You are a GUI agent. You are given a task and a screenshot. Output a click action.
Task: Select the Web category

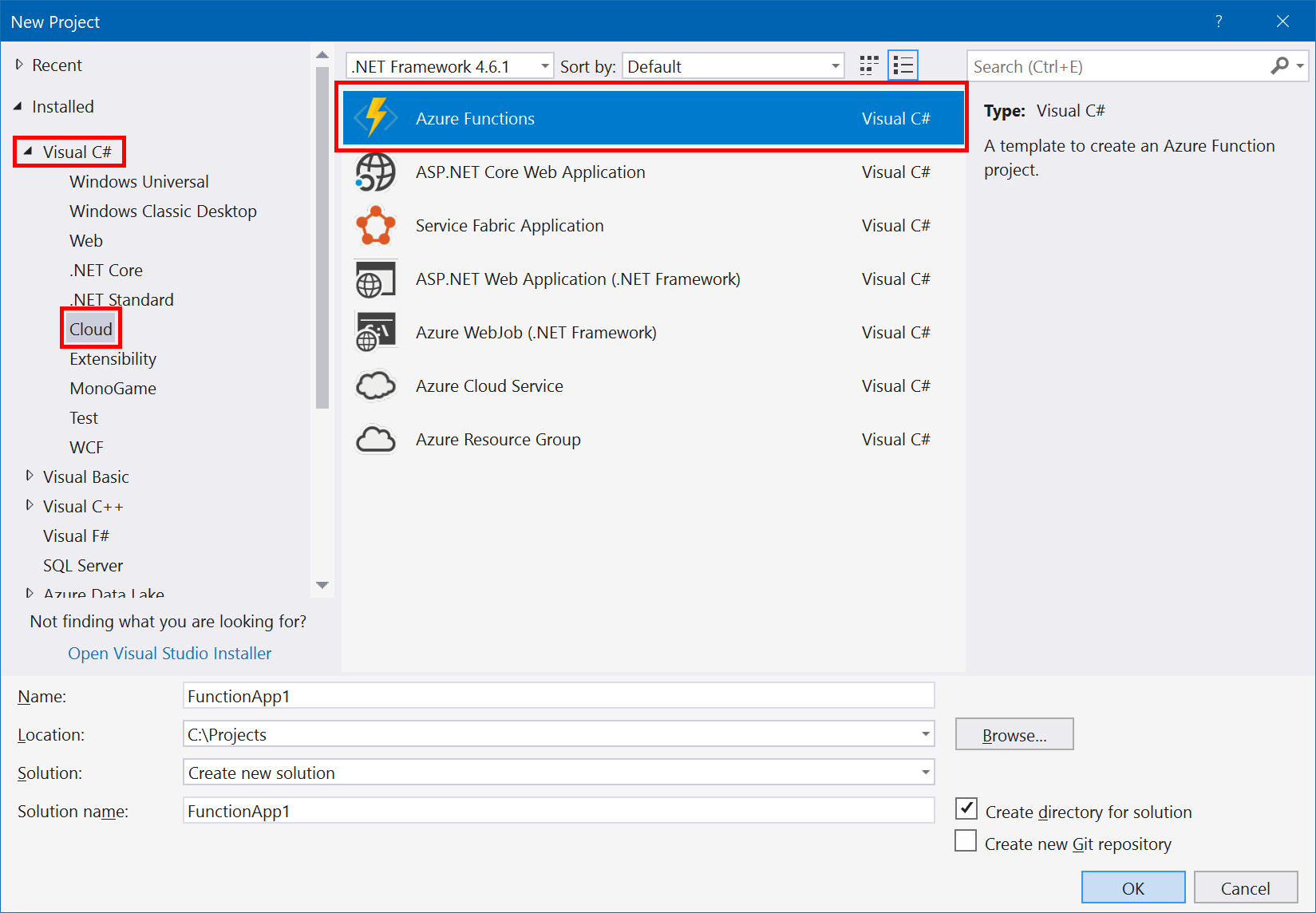[x=86, y=241]
